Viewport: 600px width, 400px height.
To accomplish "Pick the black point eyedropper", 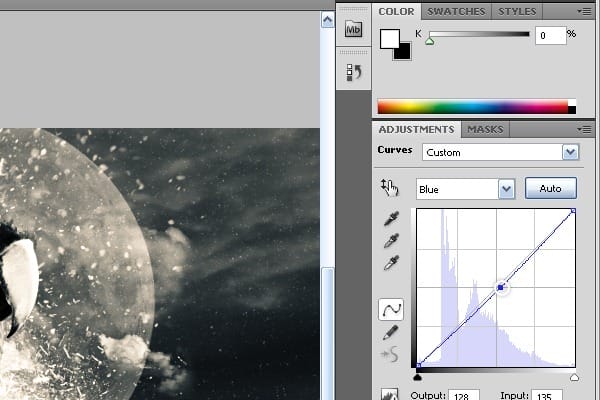I will (390, 219).
